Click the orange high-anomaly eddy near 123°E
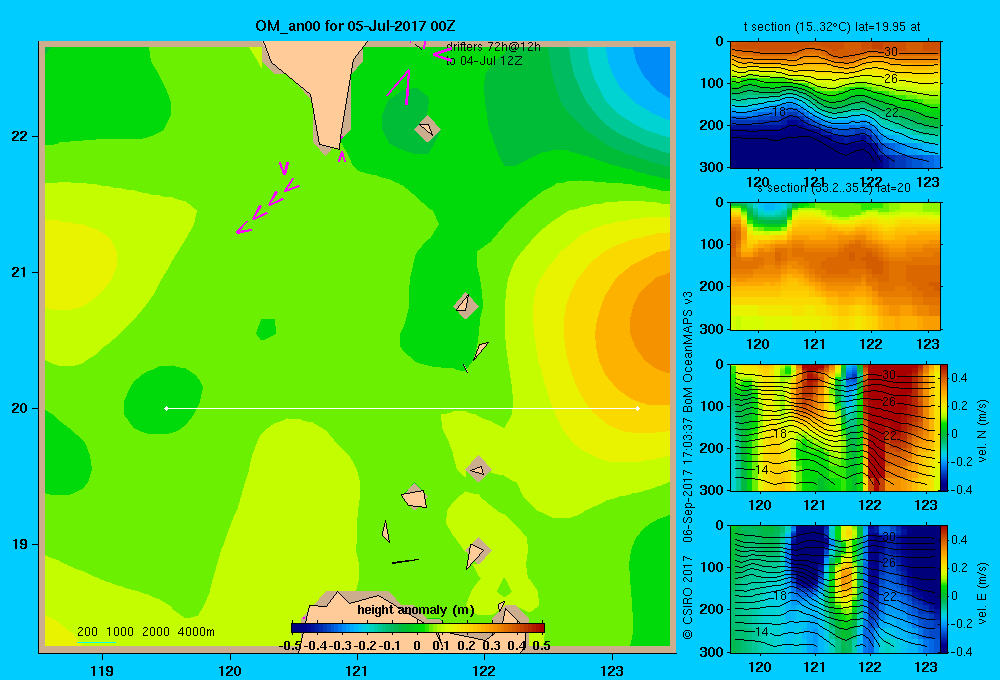Viewport: 1000px width, 680px height. 651,325
